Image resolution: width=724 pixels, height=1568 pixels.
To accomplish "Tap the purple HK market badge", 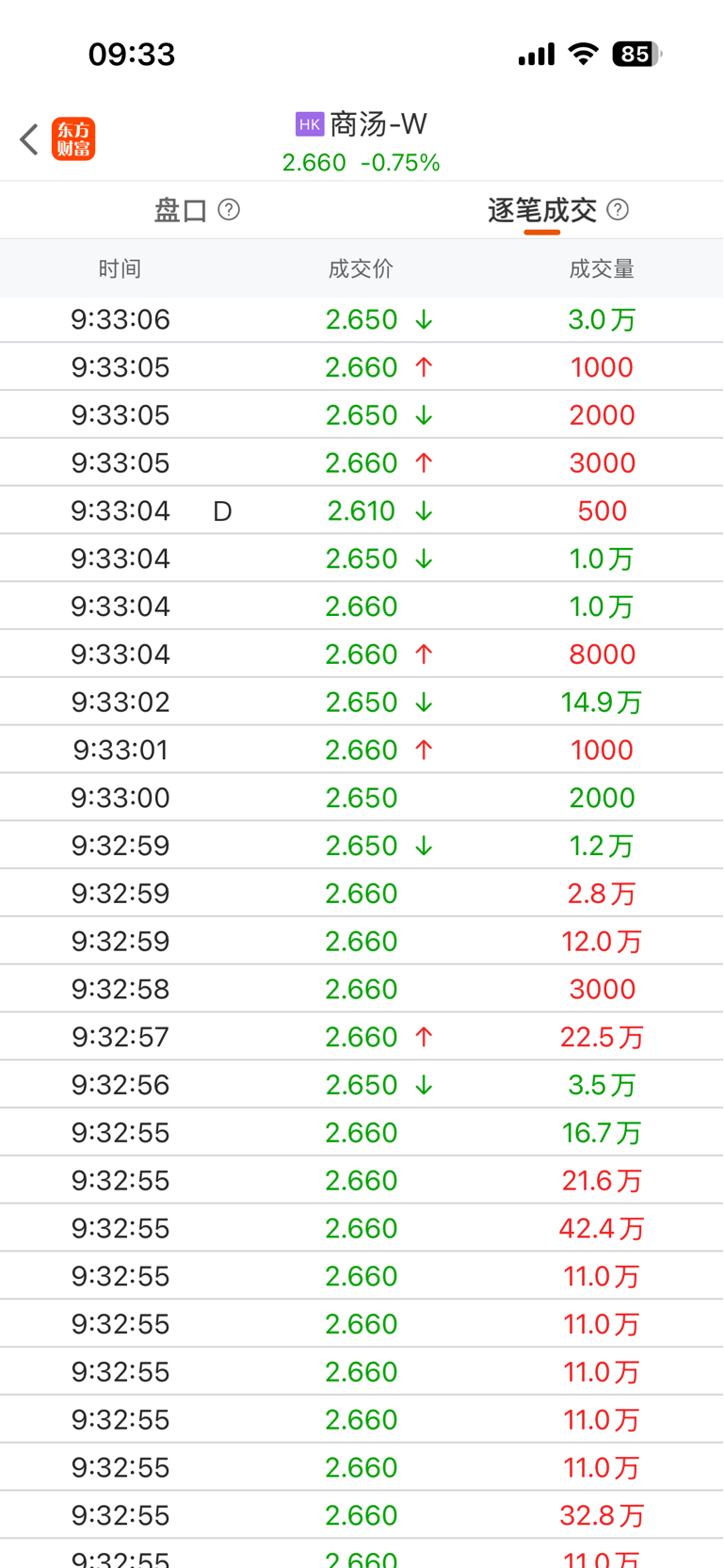I will [310, 124].
